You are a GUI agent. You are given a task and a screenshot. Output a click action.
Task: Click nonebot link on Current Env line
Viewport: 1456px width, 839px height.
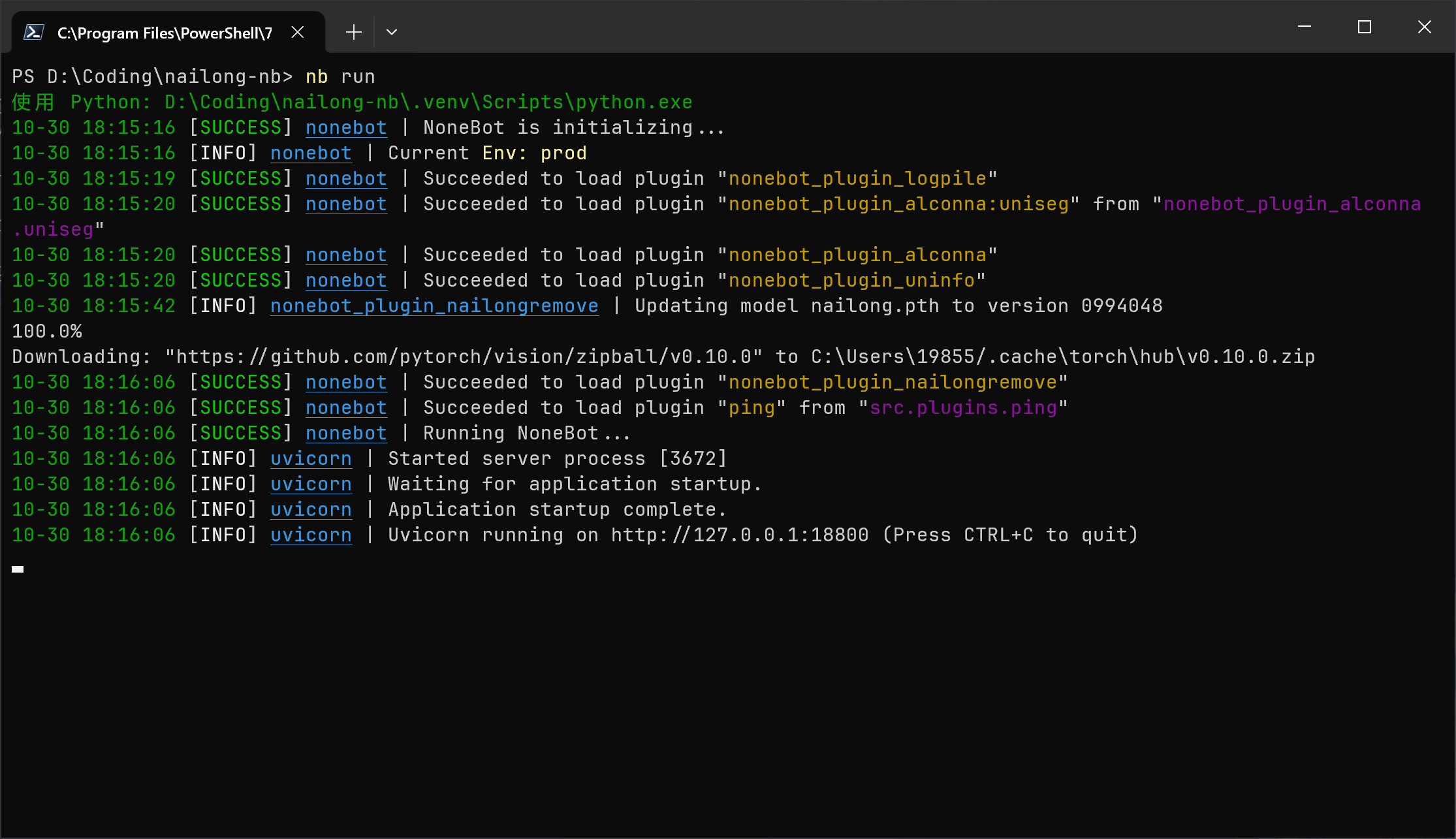311,153
